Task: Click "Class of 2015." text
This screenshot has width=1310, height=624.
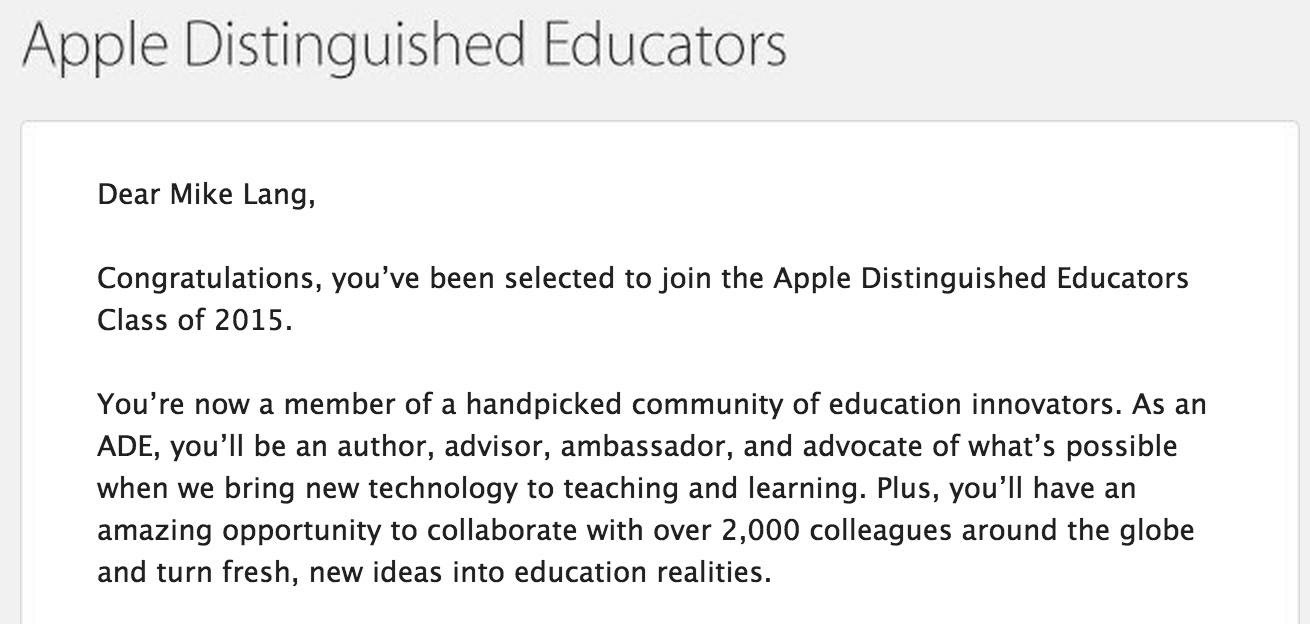Action: coord(195,323)
